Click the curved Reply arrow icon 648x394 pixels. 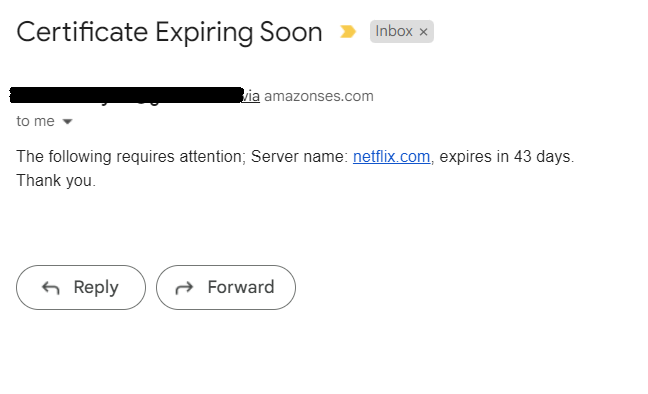point(51,288)
